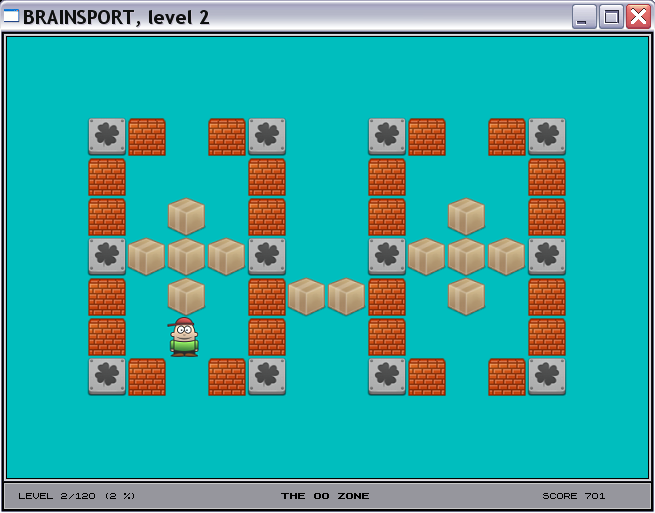Click the crate directly above the player
This screenshot has height=513, width=655.
(x=186, y=296)
